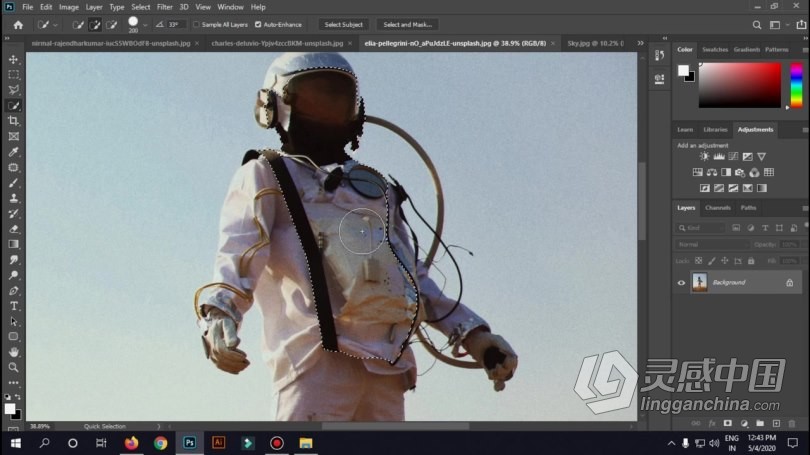Expand the toolbox double arrows

click(x=7, y=38)
